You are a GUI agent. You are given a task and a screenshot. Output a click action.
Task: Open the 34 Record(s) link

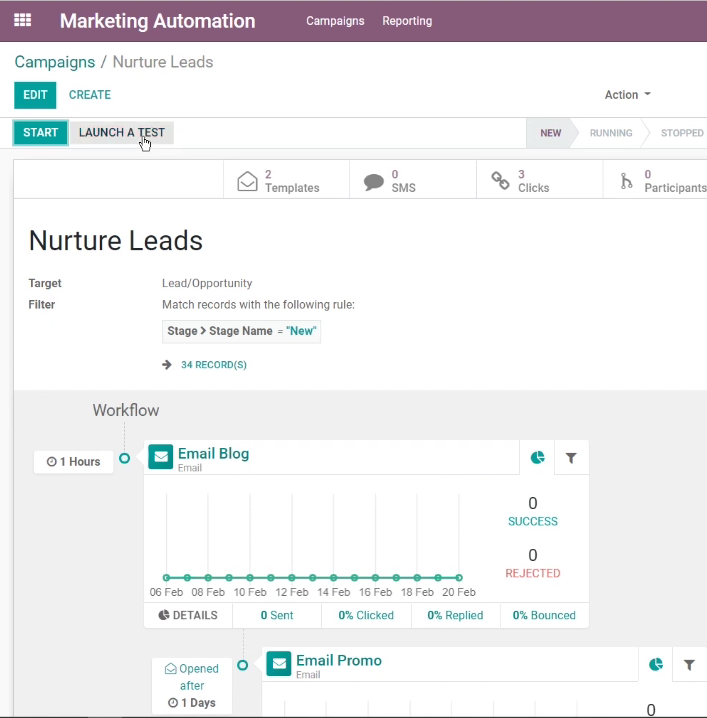click(x=213, y=365)
